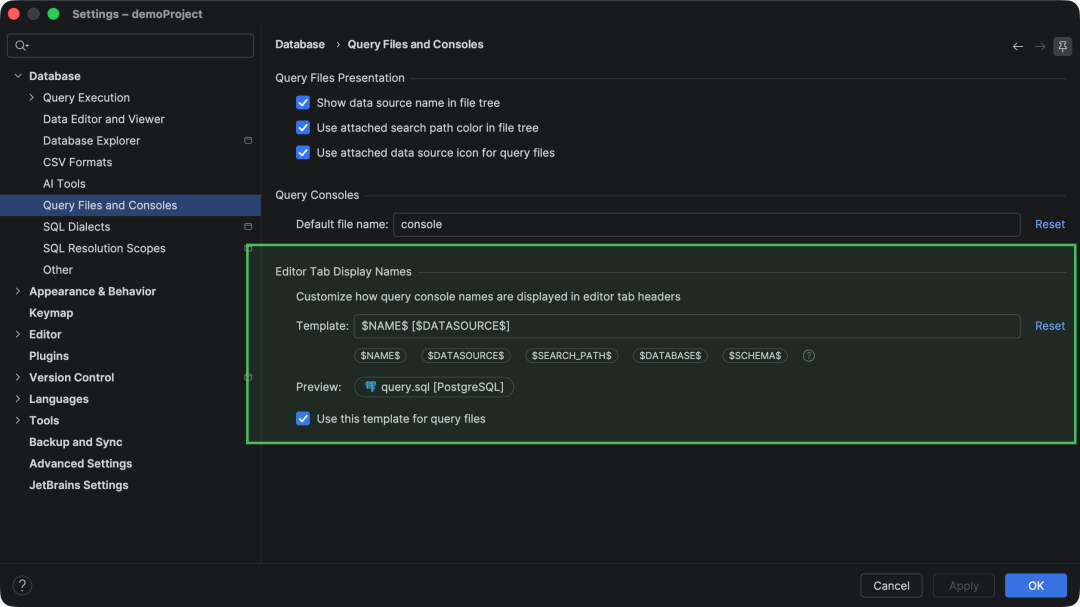The width and height of the screenshot is (1080, 607).
Task: Focus the Default file name field
Action: pos(707,225)
